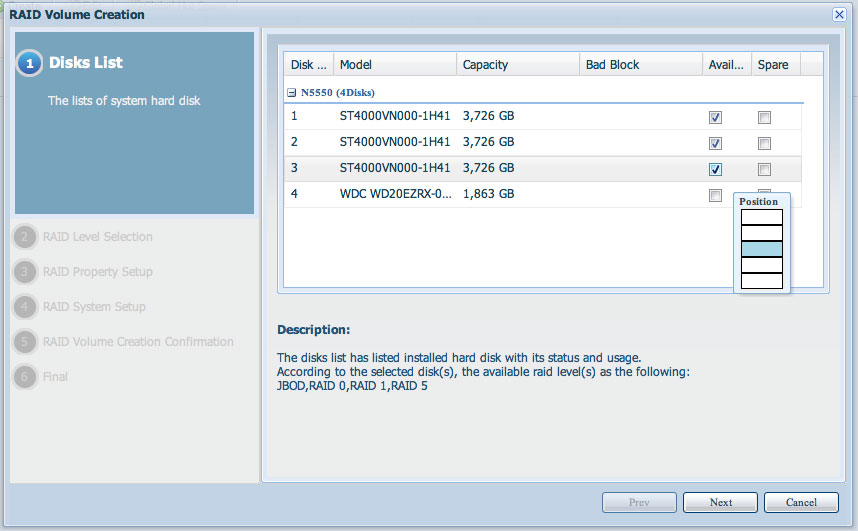Toggle the Available checkbox for disk 2

(715, 143)
